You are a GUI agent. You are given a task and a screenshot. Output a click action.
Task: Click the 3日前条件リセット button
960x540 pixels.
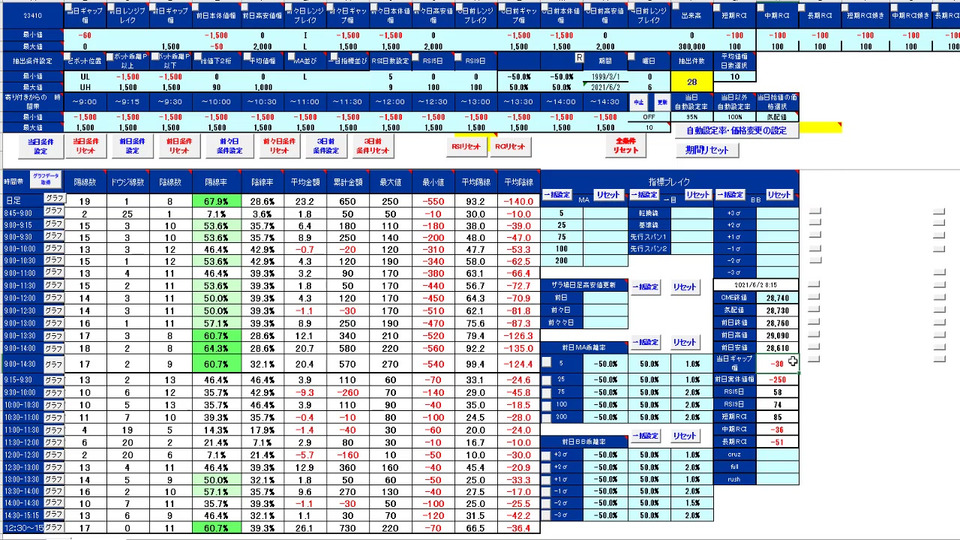(373, 146)
